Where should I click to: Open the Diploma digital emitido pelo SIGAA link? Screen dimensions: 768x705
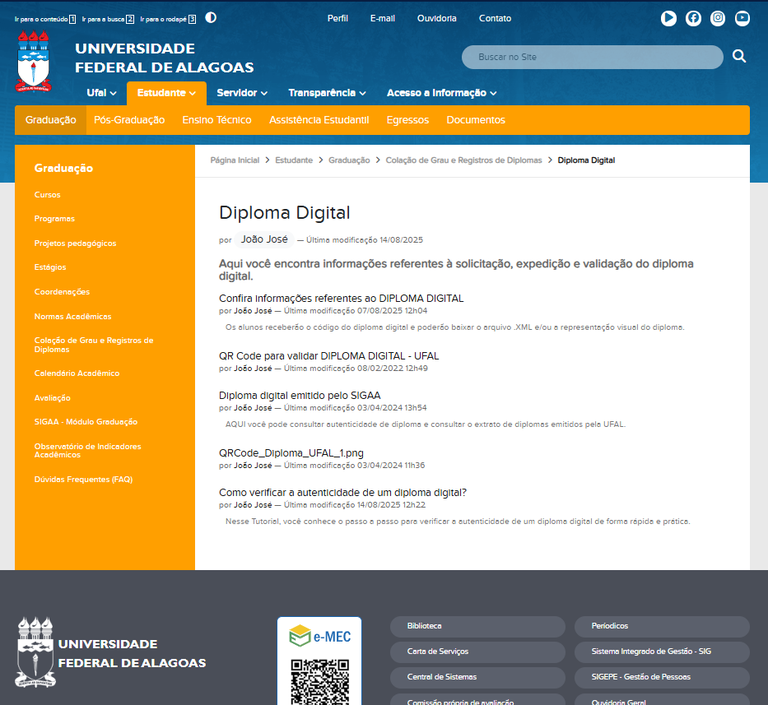[299, 395]
